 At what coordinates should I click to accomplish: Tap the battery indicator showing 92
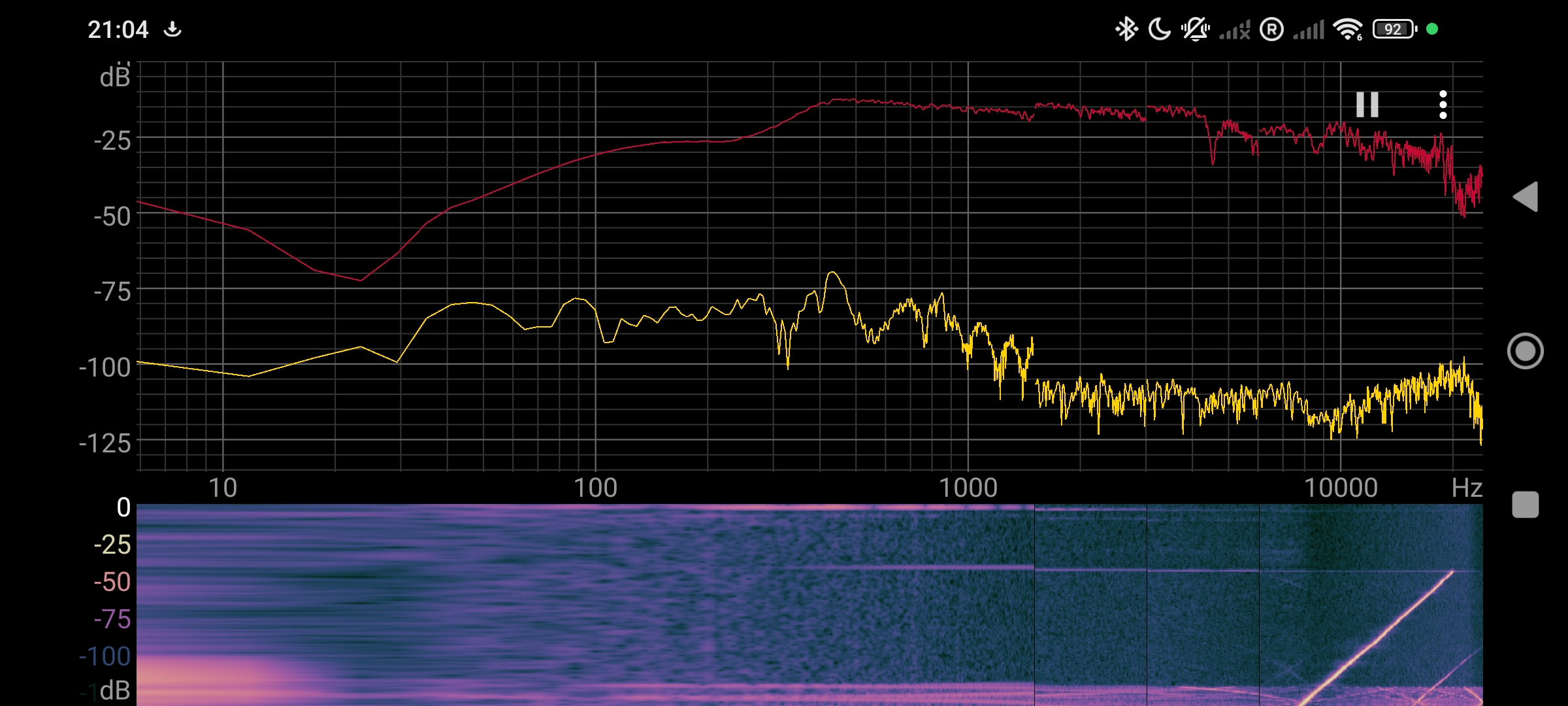tap(1394, 29)
